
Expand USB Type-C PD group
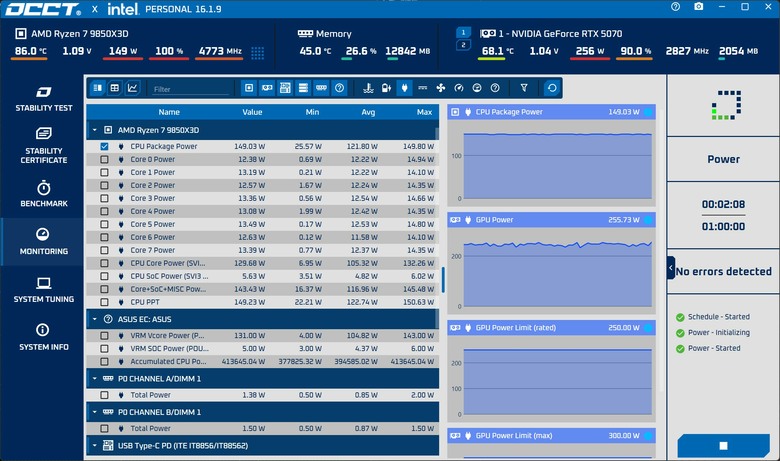(x=95, y=446)
